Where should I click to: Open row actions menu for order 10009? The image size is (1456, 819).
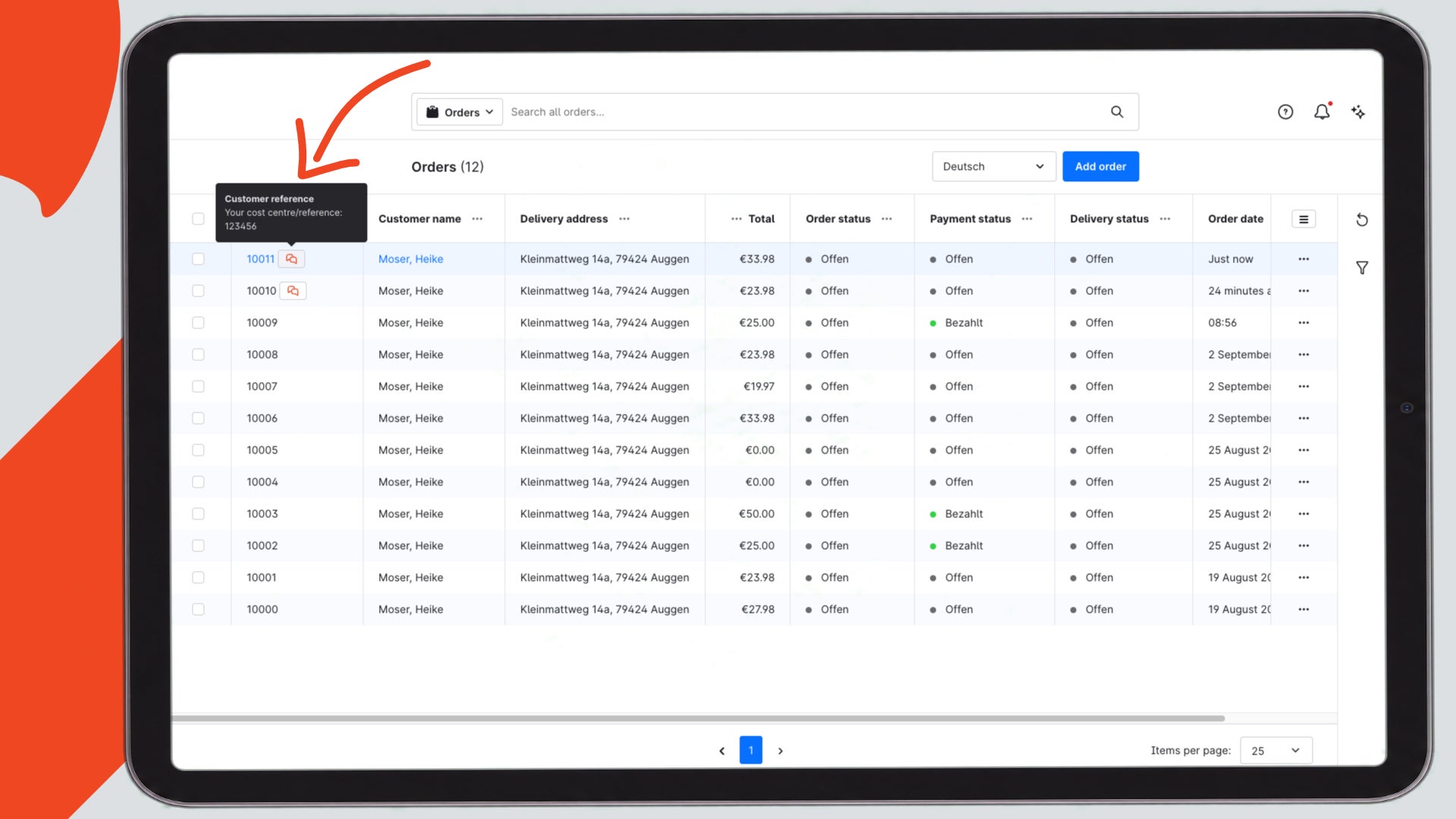(1304, 323)
